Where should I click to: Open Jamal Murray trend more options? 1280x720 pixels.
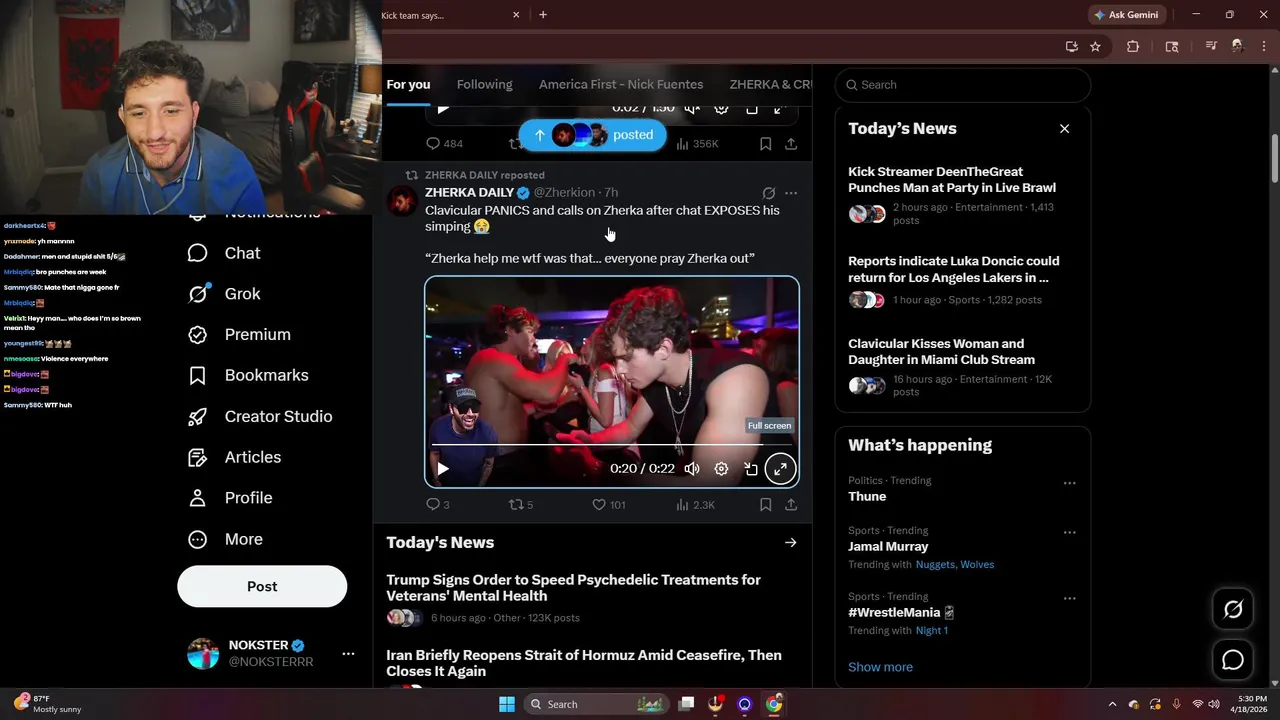tap(1069, 533)
